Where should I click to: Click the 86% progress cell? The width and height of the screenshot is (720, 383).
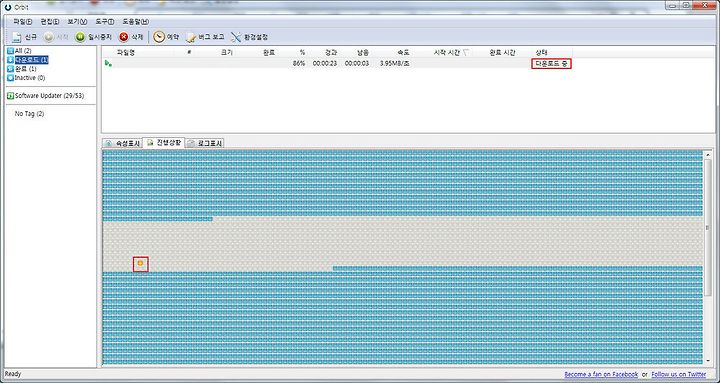point(298,64)
